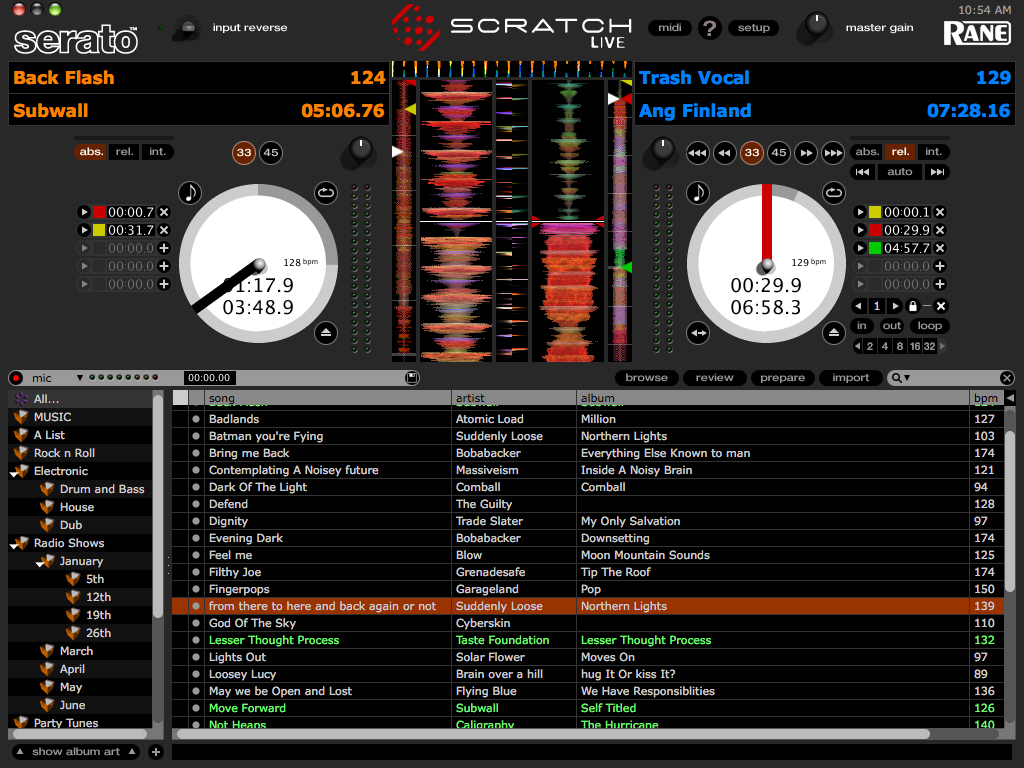Image resolution: width=1024 pixels, height=768 pixels.
Task: Set the loop out point
Action: coord(891,326)
